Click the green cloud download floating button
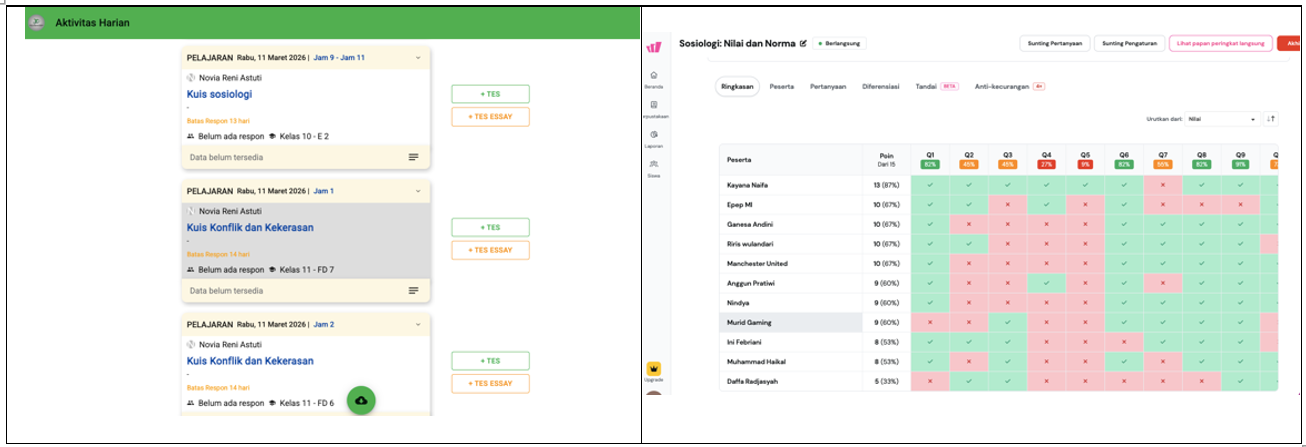Screen dimensions: 1306x447 361,400
